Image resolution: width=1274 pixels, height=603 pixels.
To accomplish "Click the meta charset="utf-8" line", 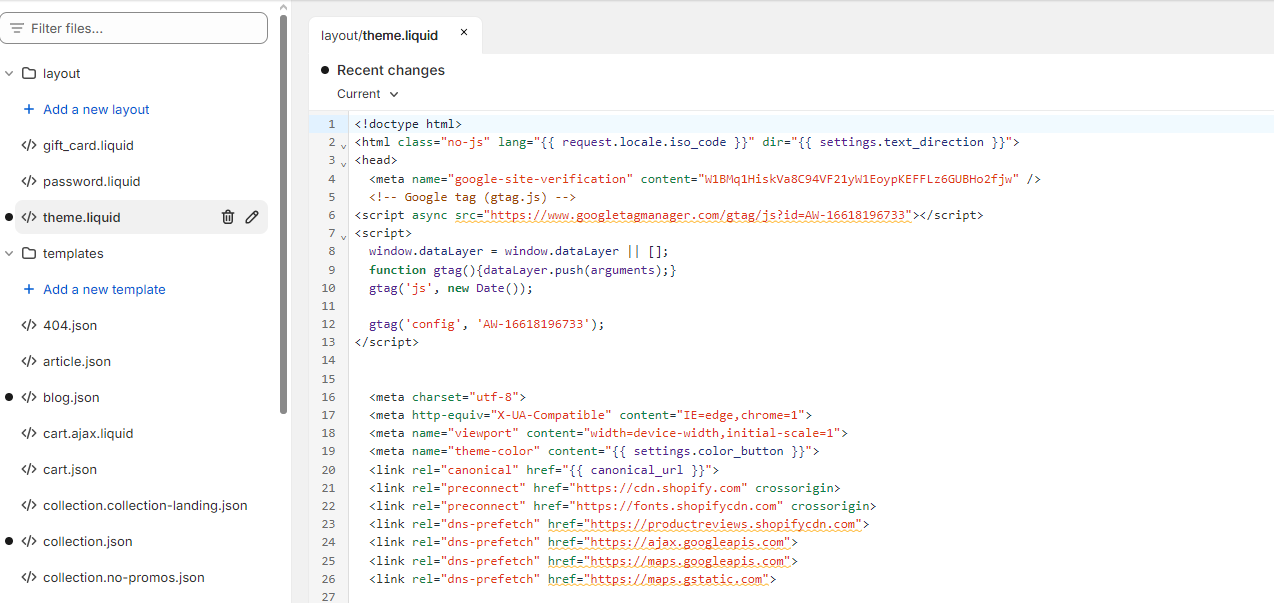I will (447, 397).
